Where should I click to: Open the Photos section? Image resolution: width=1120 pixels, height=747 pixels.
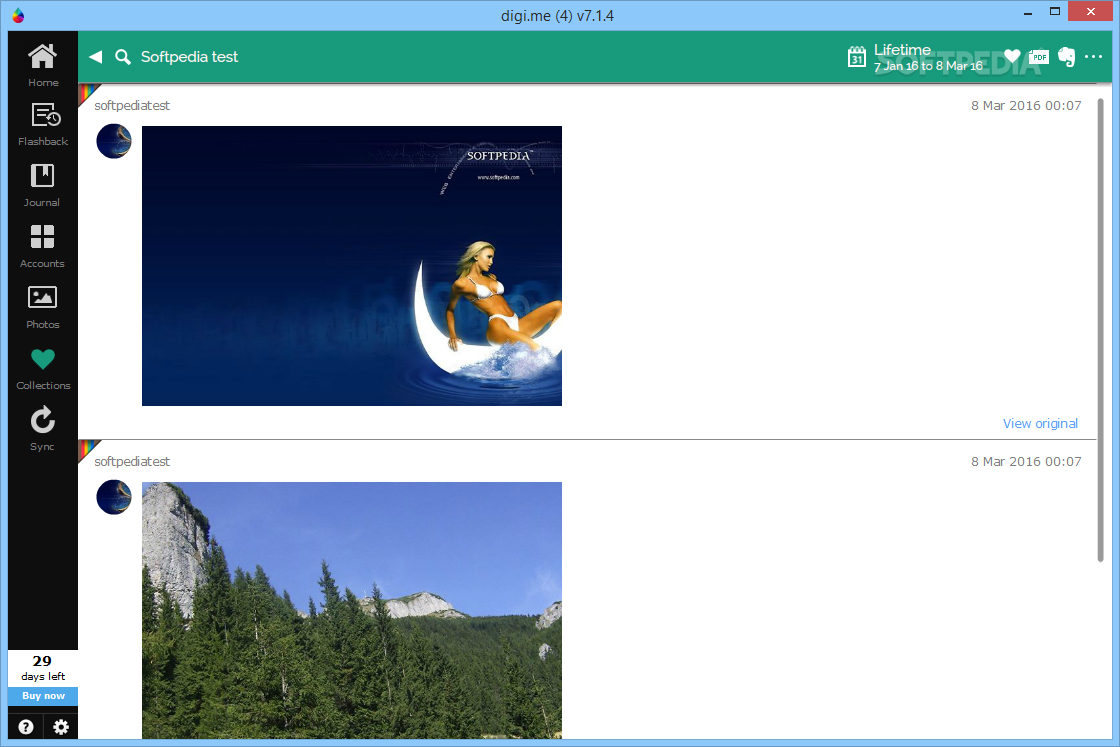[43, 308]
